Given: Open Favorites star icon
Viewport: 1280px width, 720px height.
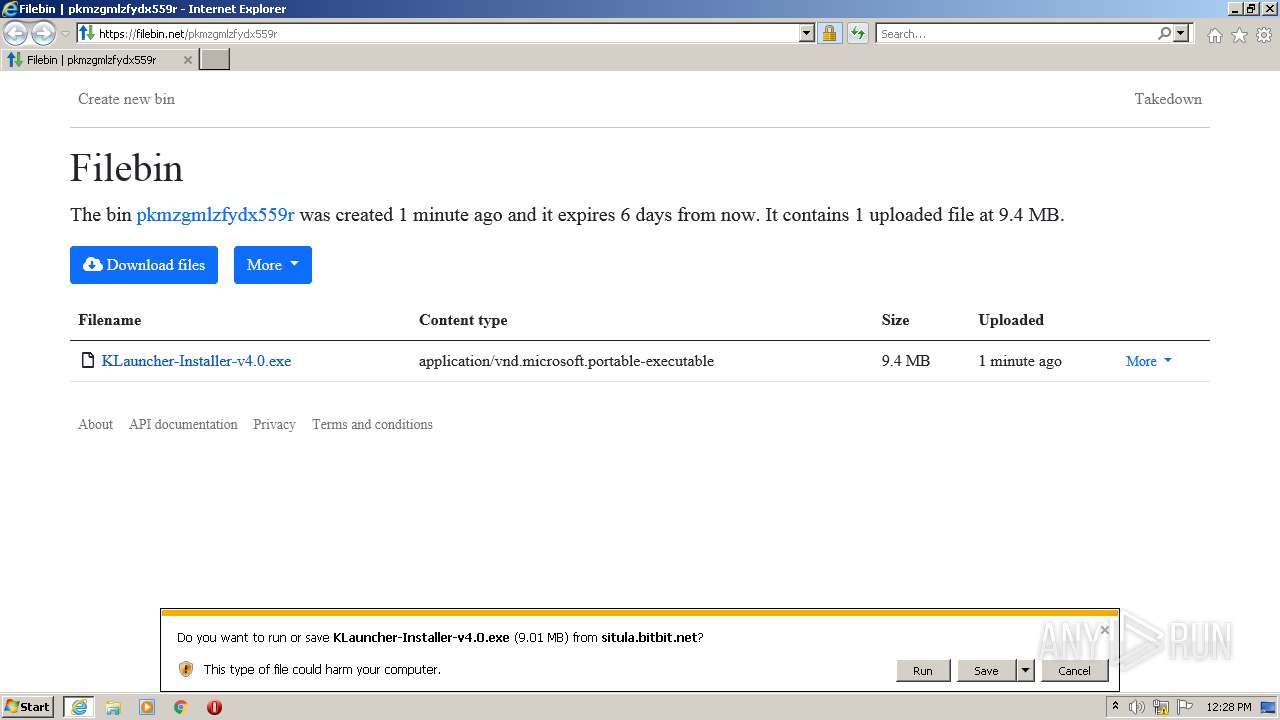Looking at the screenshot, I should [x=1239, y=35].
